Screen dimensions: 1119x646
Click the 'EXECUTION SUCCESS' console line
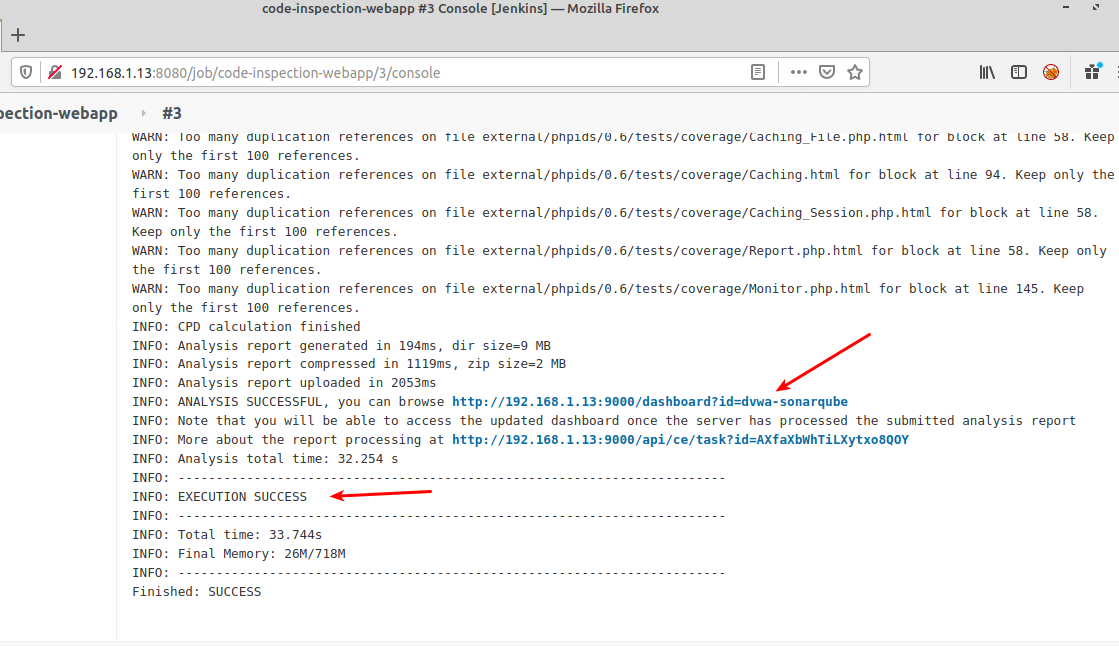tap(242, 497)
